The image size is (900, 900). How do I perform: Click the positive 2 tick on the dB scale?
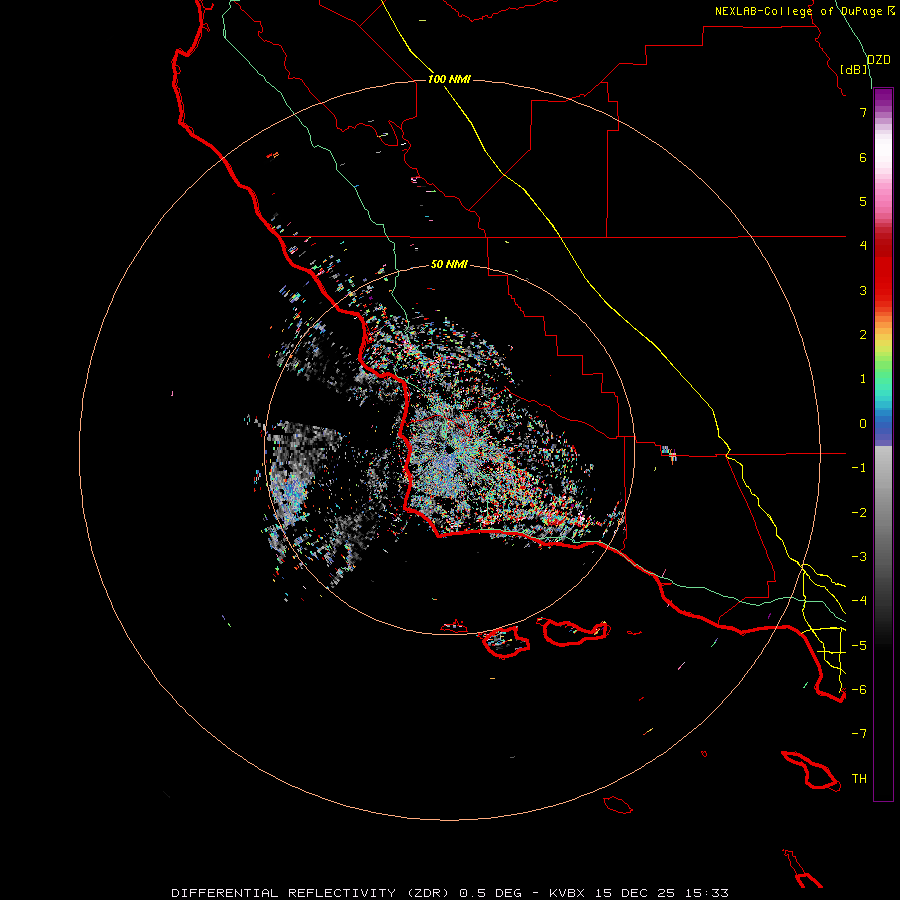tap(863, 335)
